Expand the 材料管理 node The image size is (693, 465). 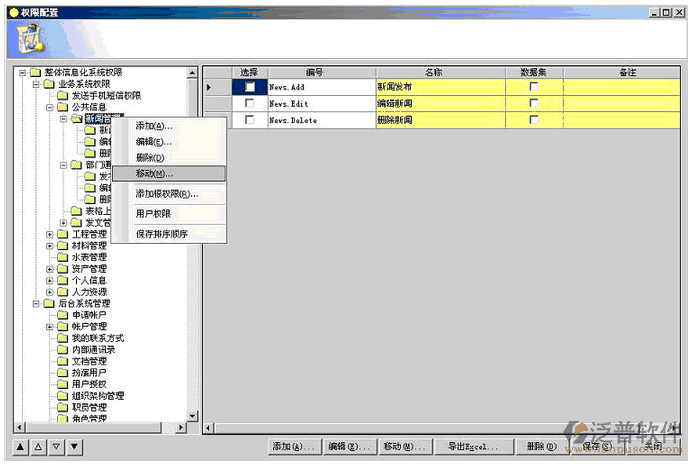(50, 246)
